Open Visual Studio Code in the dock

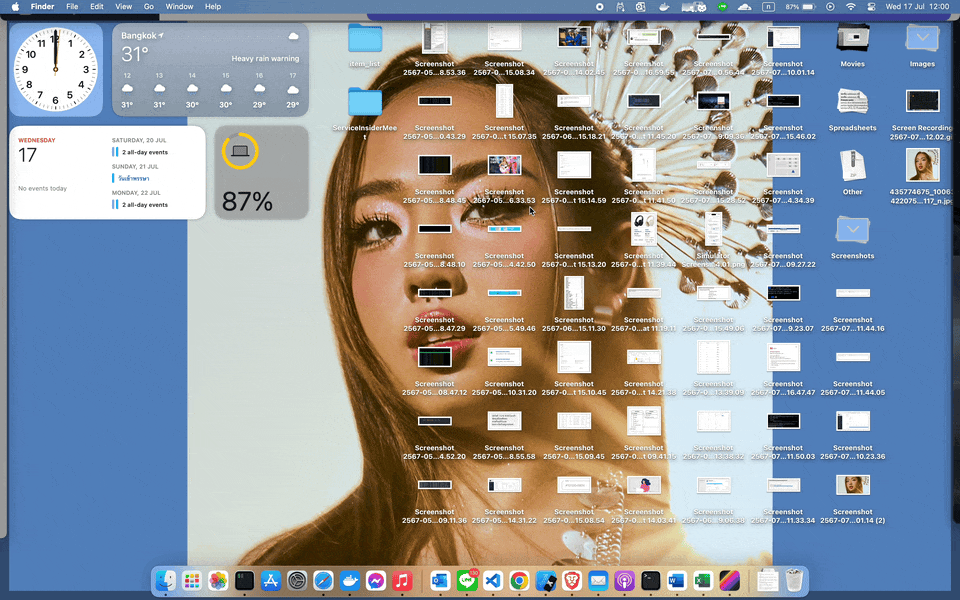coord(493,580)
